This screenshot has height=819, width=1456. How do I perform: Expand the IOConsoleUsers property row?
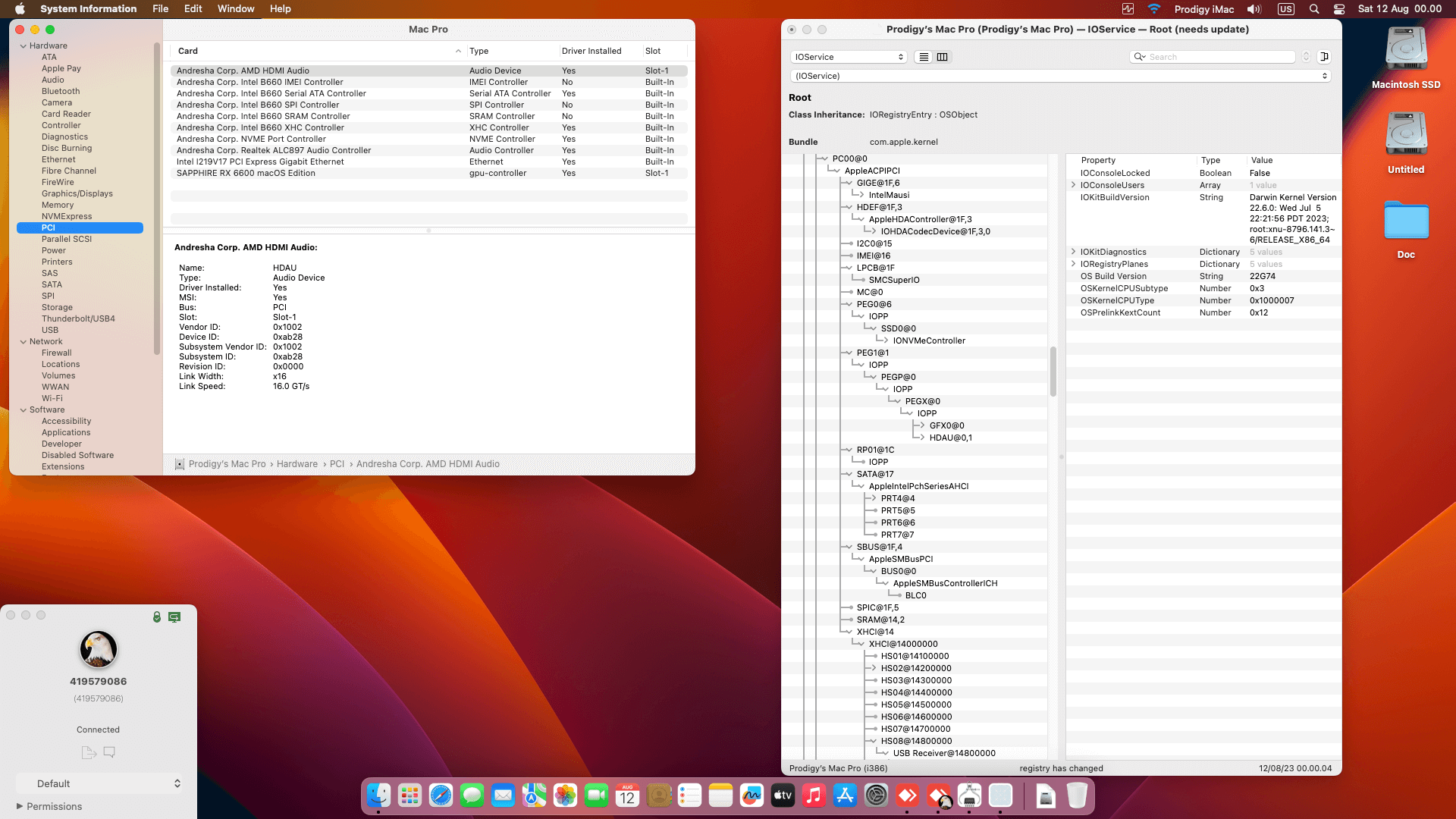[1073, 185]
